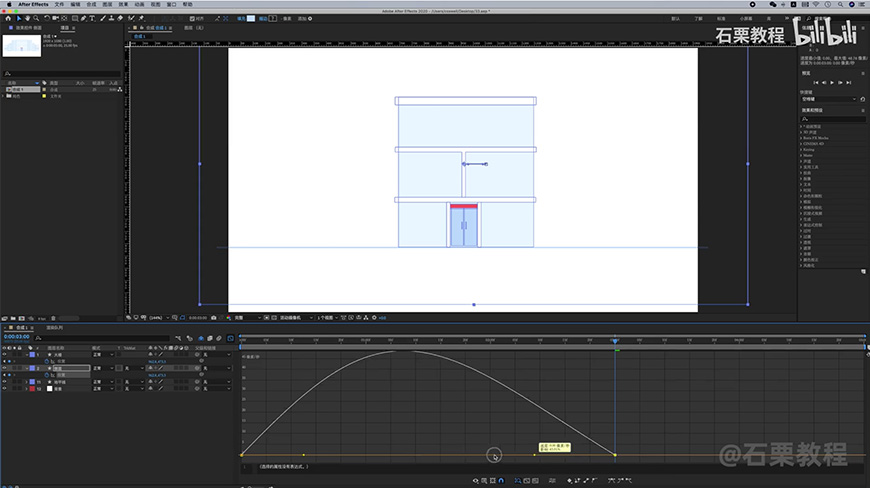This screenshot has width=870, height=488.
Task: Select the Eraser tool
Action: [x=120, y=18]
